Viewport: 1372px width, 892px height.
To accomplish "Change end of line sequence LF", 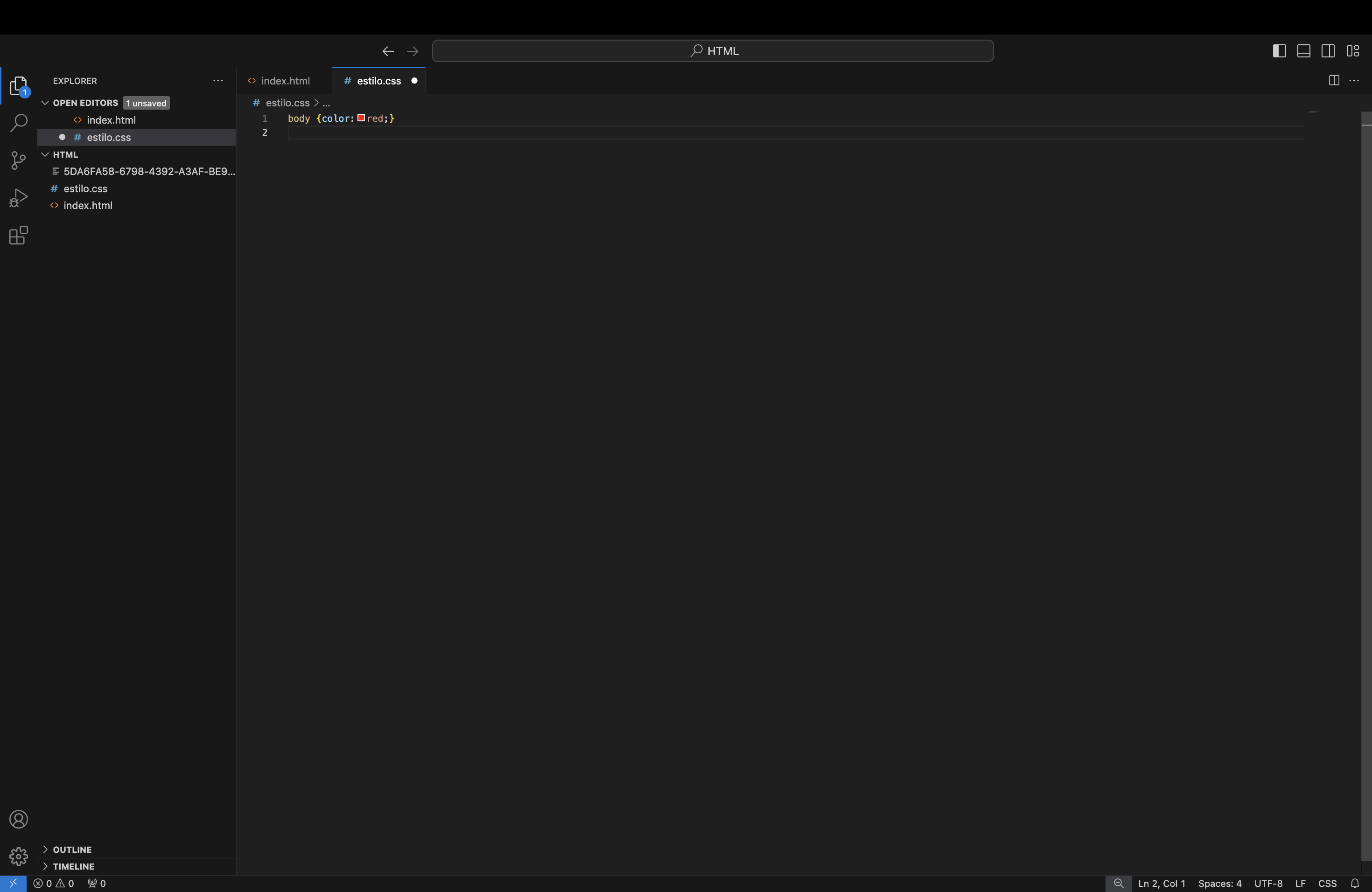I will 1301,883.
